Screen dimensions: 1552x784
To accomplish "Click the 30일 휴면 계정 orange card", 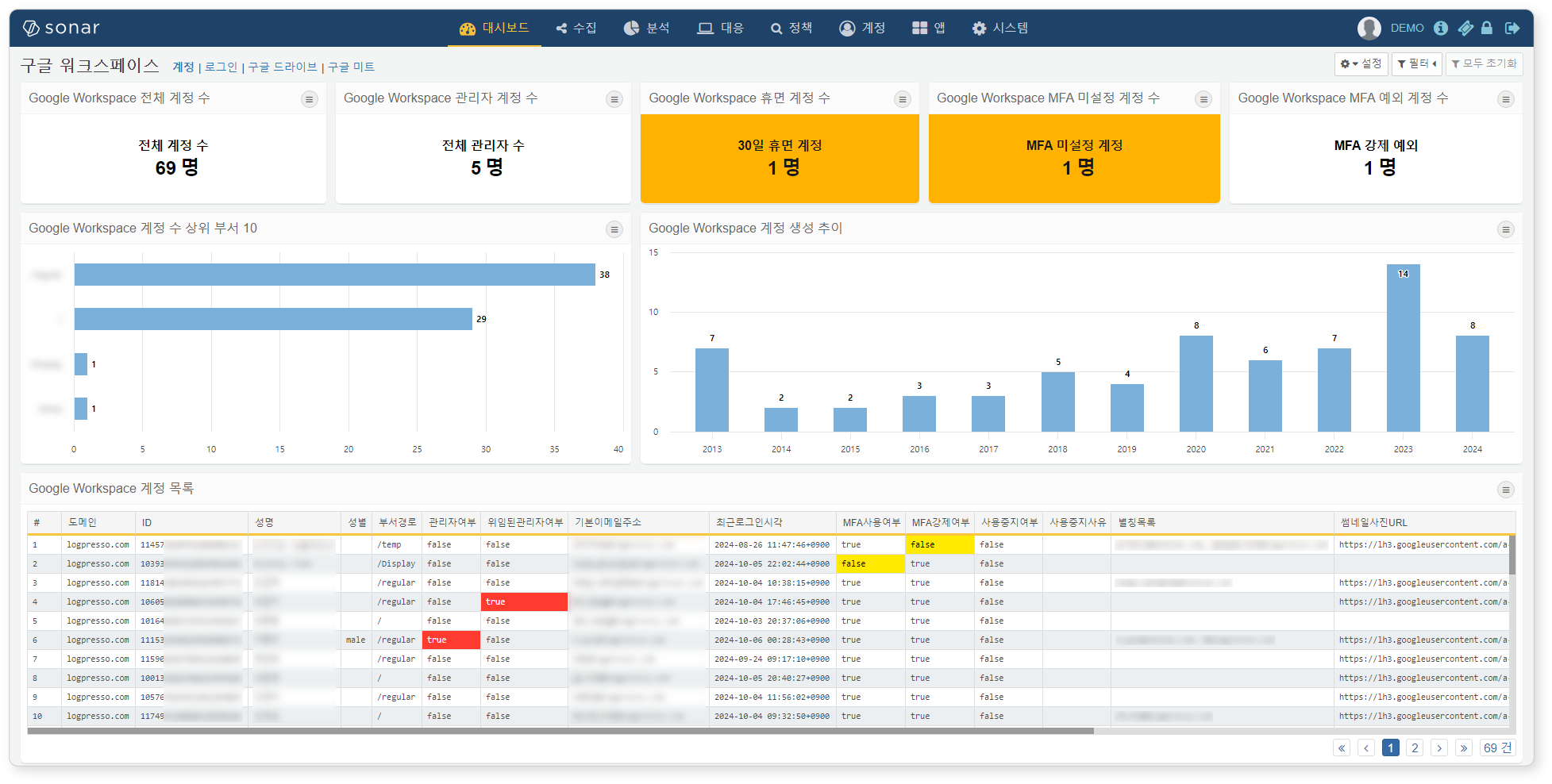I will [780, 158].
